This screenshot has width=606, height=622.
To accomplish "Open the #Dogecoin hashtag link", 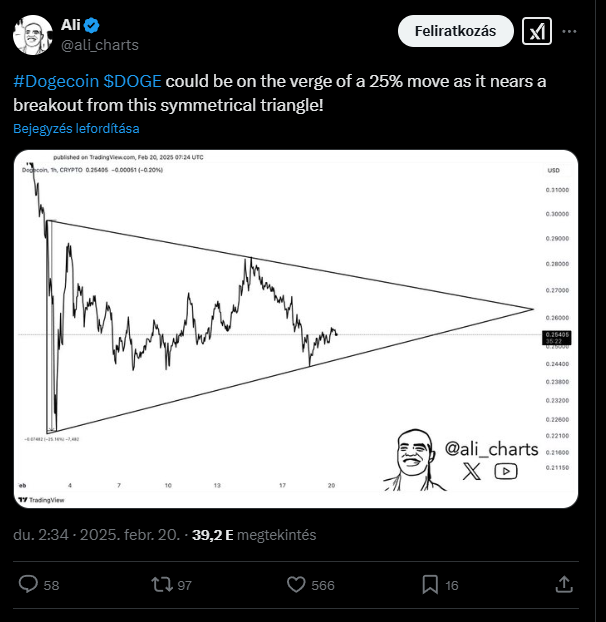I will [x=55, y=82].
